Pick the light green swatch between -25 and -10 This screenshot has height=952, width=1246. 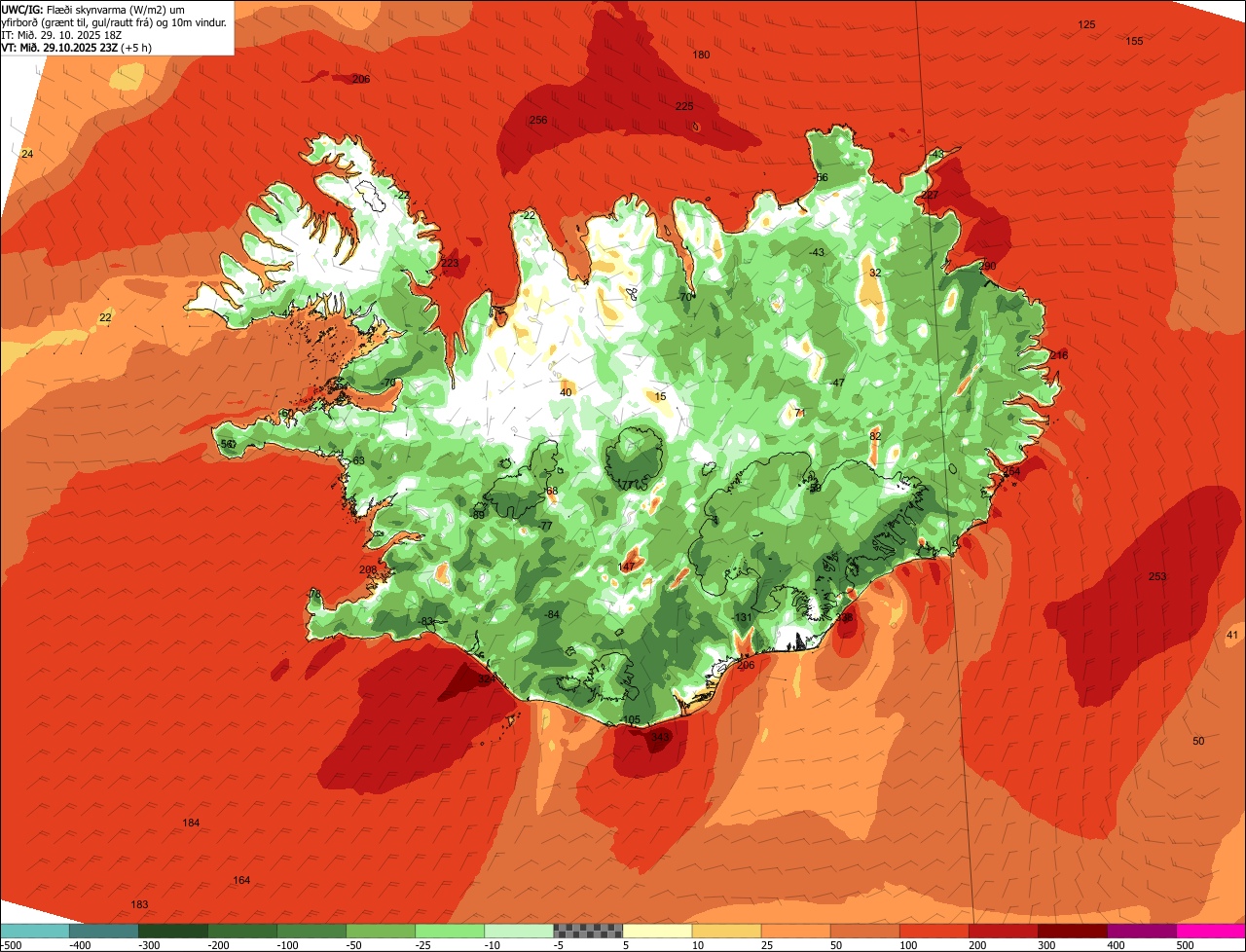(450, 931)
